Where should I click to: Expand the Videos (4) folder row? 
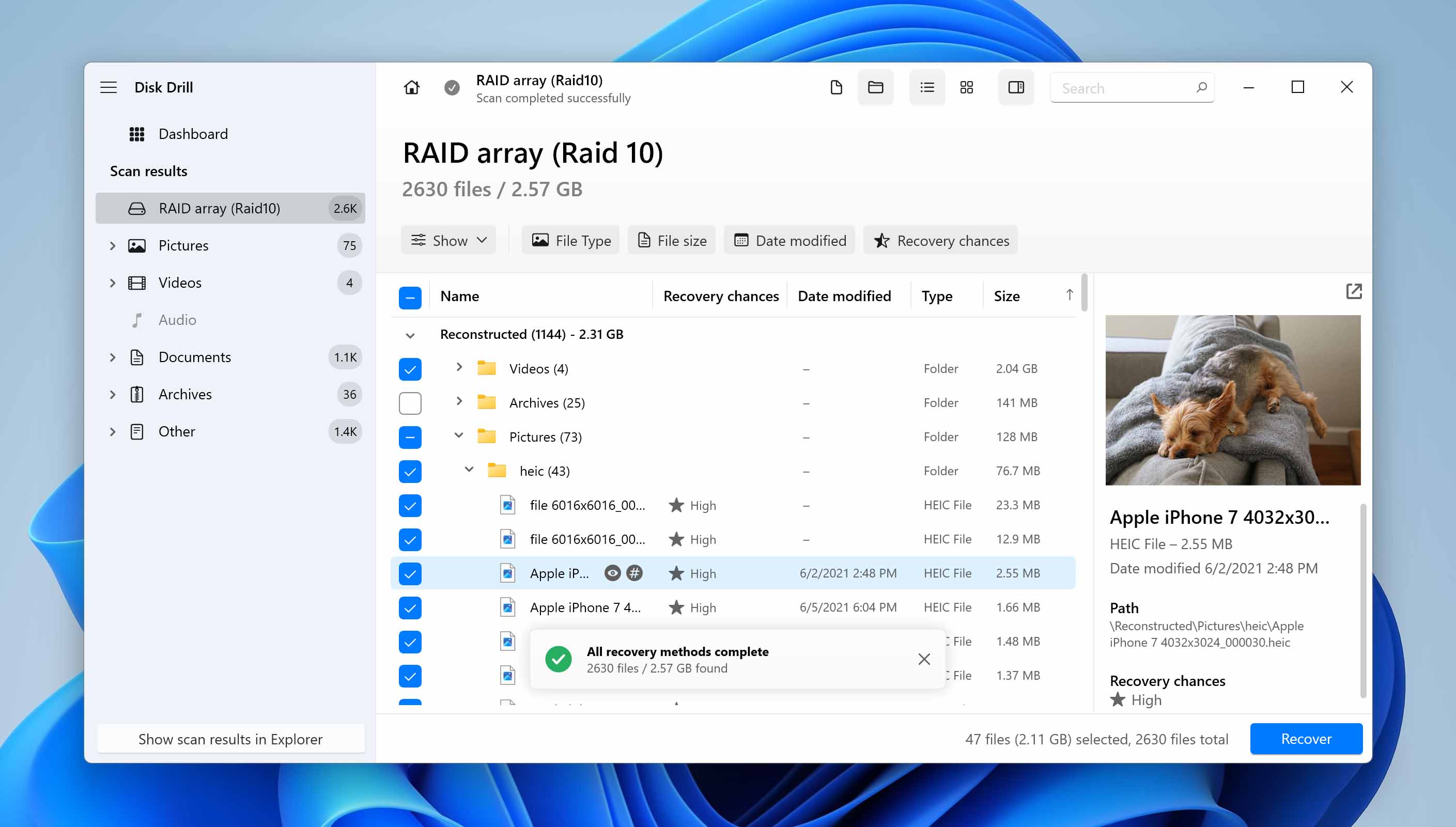[x=459, y=367]
